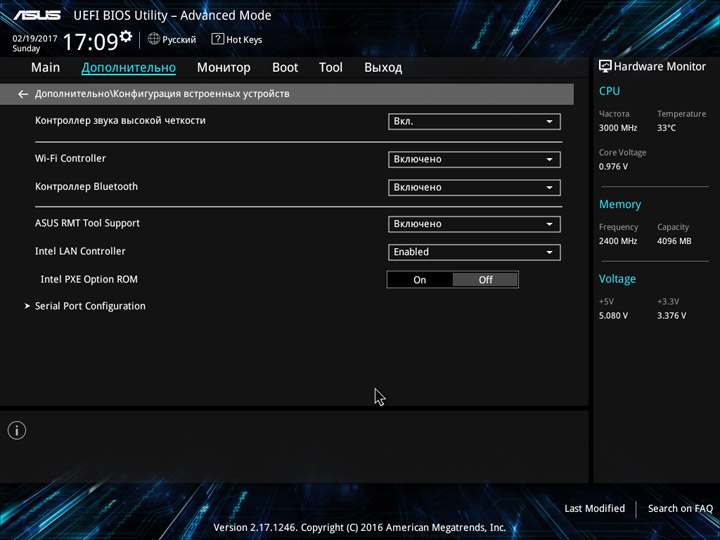Open the ASUS RMT Tool Support dropdown
Image resolution: width=720 pixels, height=540 pixels.
tap(474, 224)
